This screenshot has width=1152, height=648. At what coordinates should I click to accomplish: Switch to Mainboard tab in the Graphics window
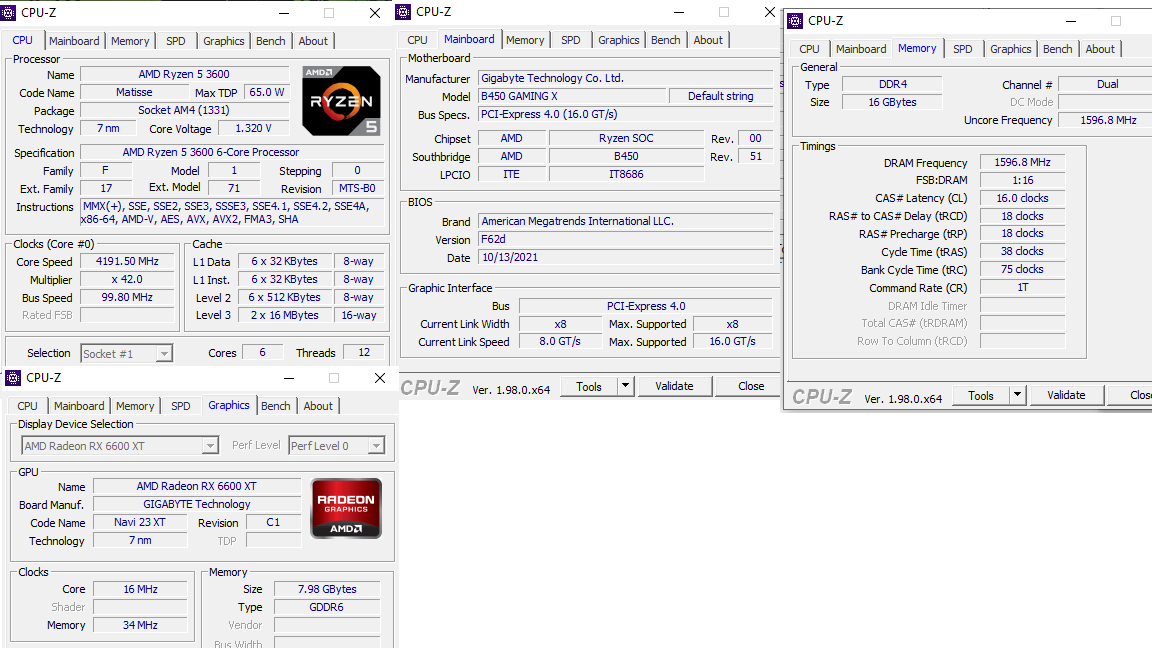click(79, 406)
